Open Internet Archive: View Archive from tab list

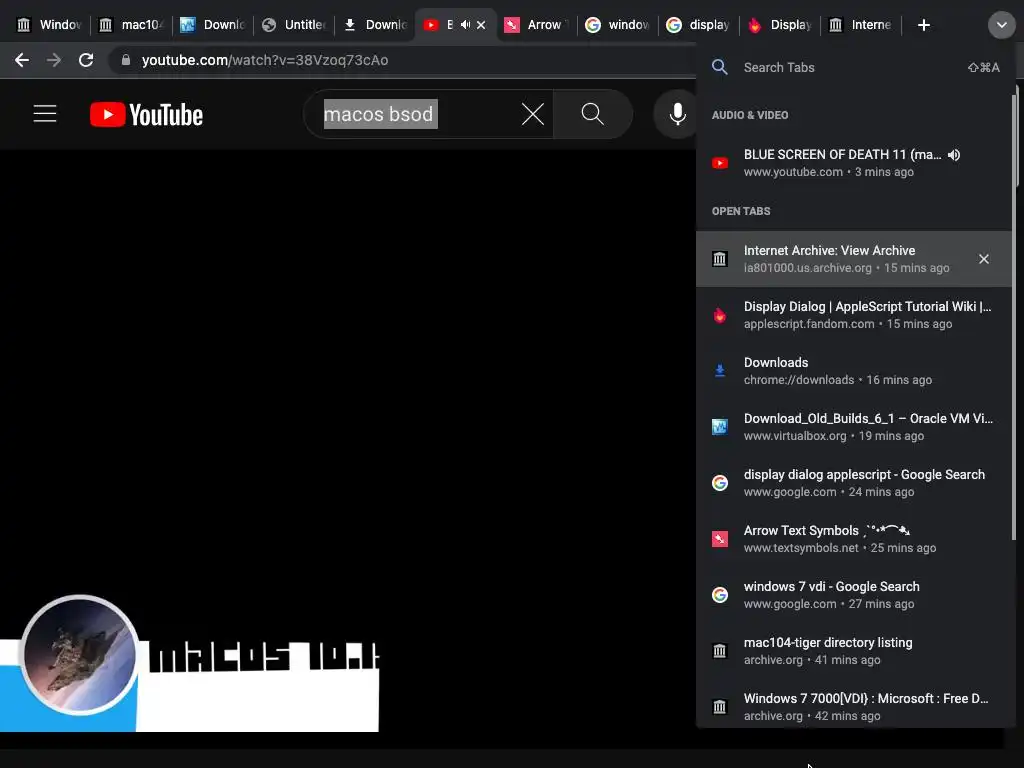coord(854,259)
